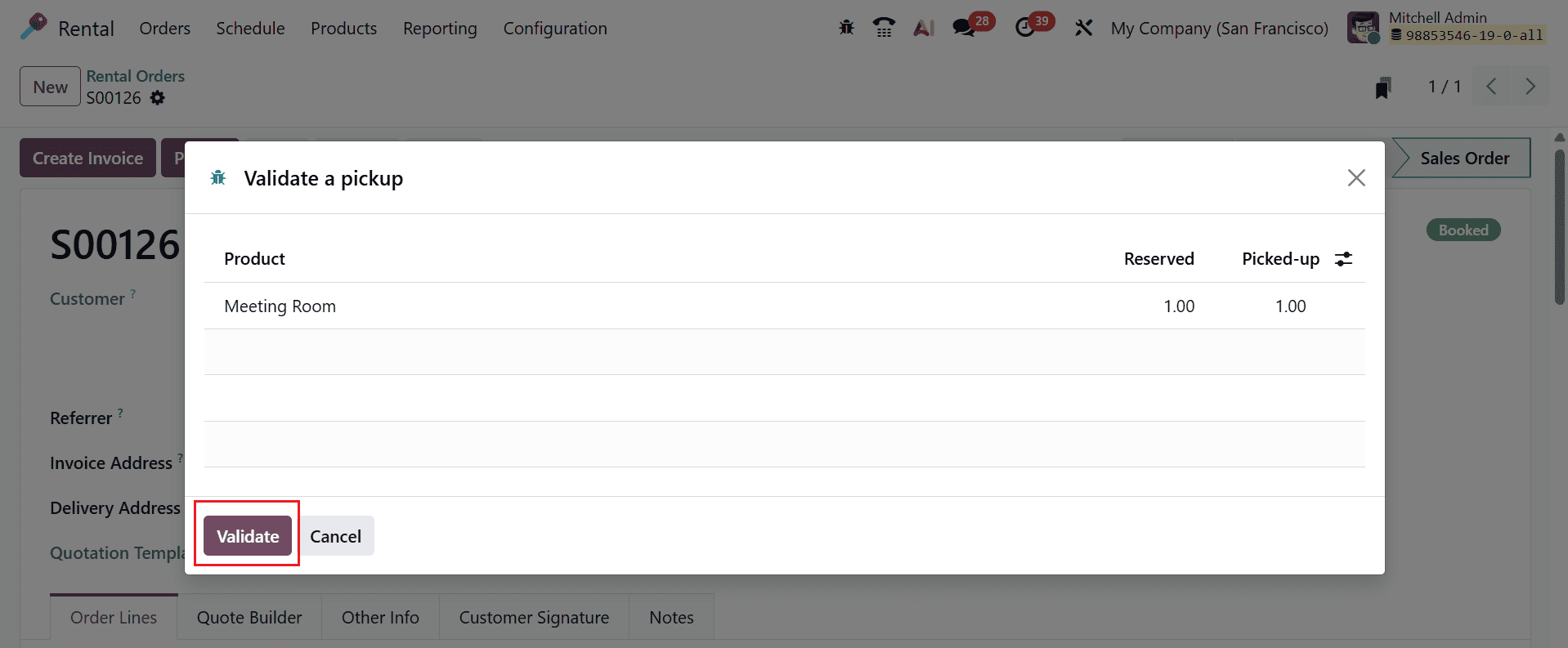Click Mitchell Admin user name
This screenshot has height=648, width=1568.
tap(1437, 18)
